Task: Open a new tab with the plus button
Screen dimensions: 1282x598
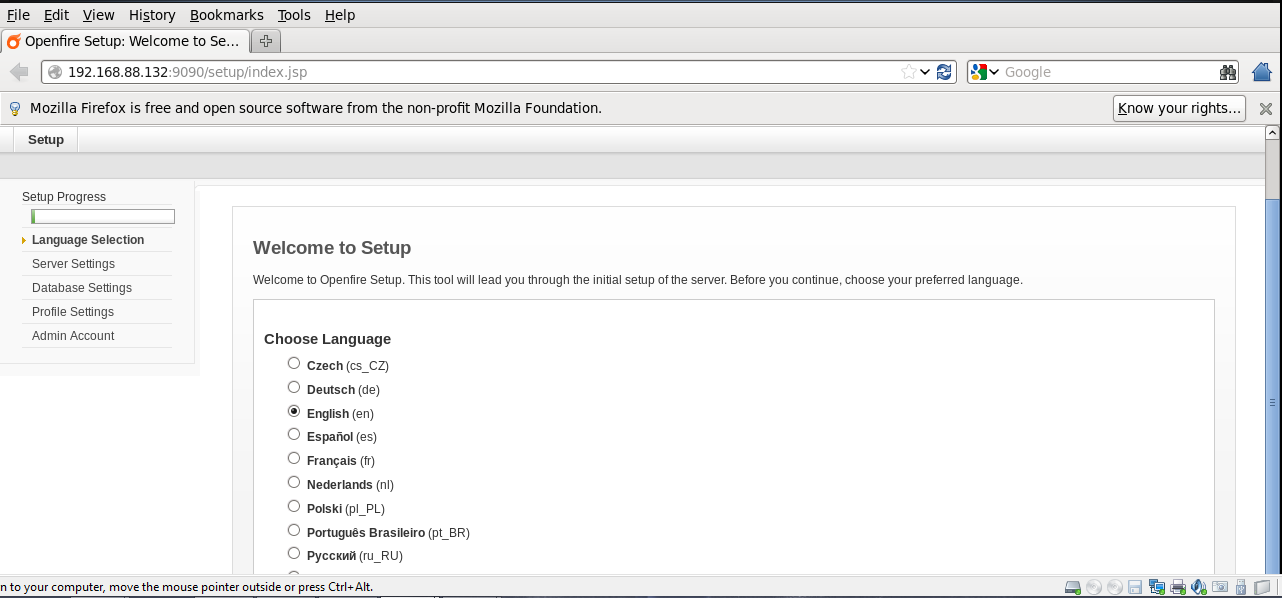Action: pyautogui.click(x=266, y=41)
